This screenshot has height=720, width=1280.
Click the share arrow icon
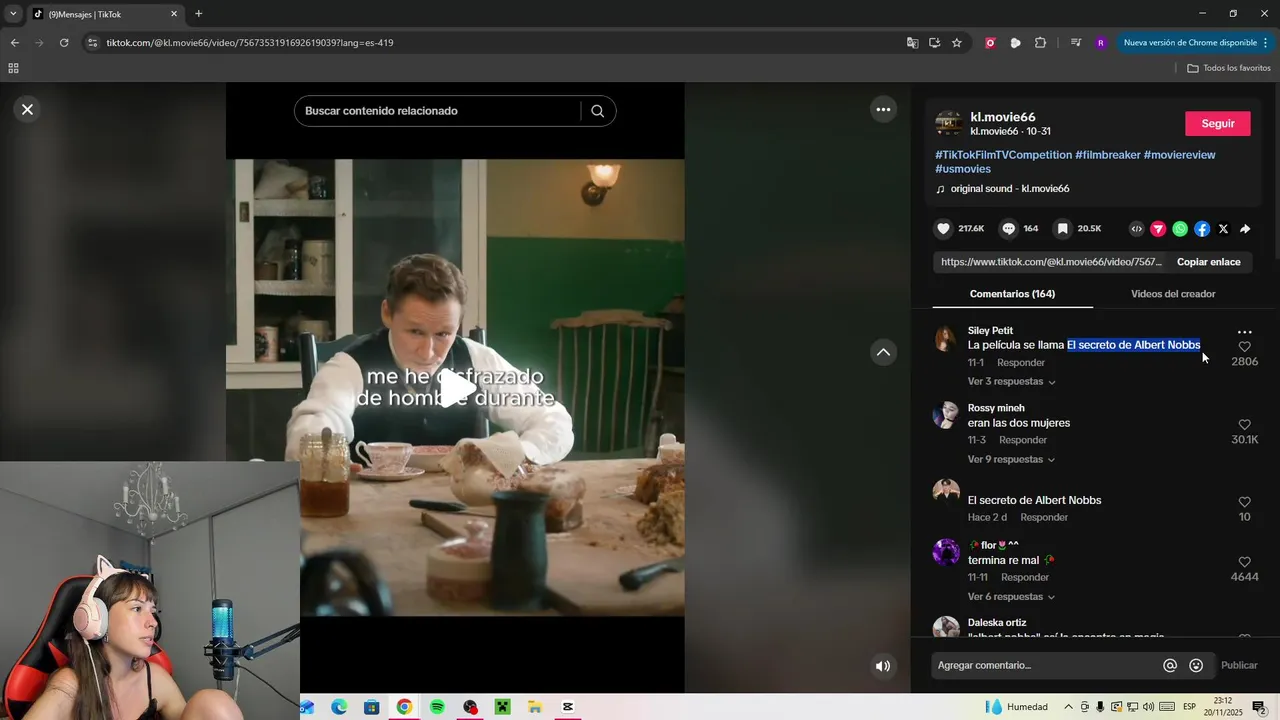(1245, 229)
